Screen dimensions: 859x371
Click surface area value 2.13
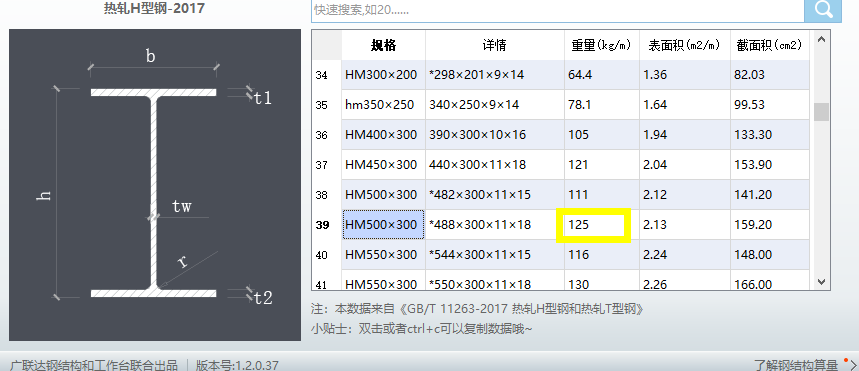pyautogui.click(x=684, y=225)
